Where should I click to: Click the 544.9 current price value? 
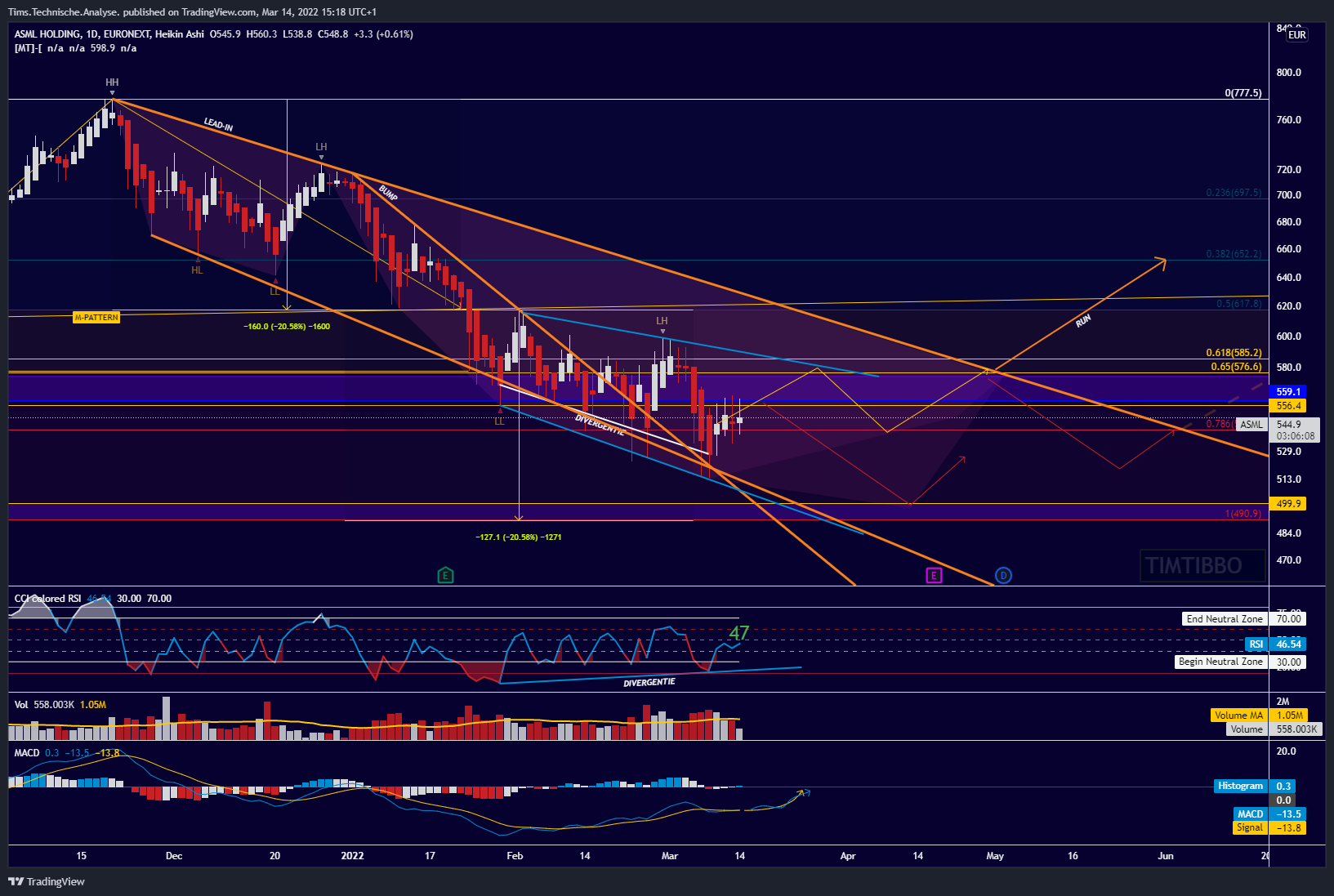1289,425
